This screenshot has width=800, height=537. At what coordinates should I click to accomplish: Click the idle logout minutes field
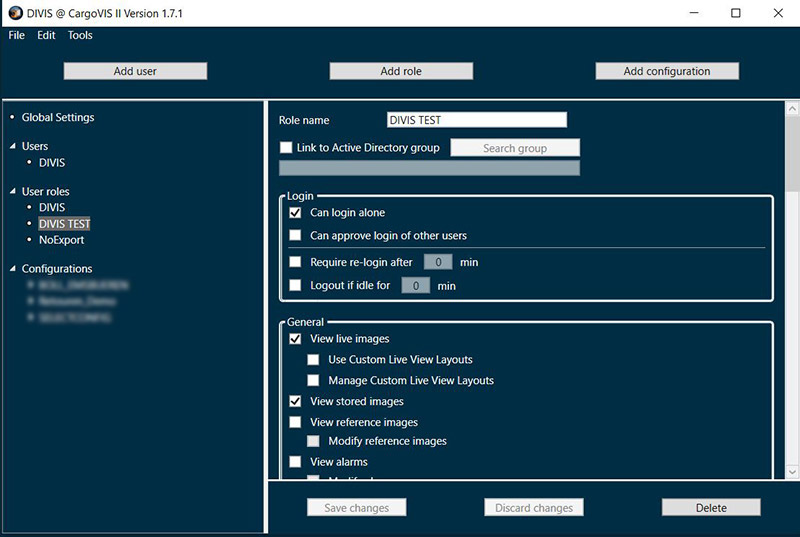415,286
